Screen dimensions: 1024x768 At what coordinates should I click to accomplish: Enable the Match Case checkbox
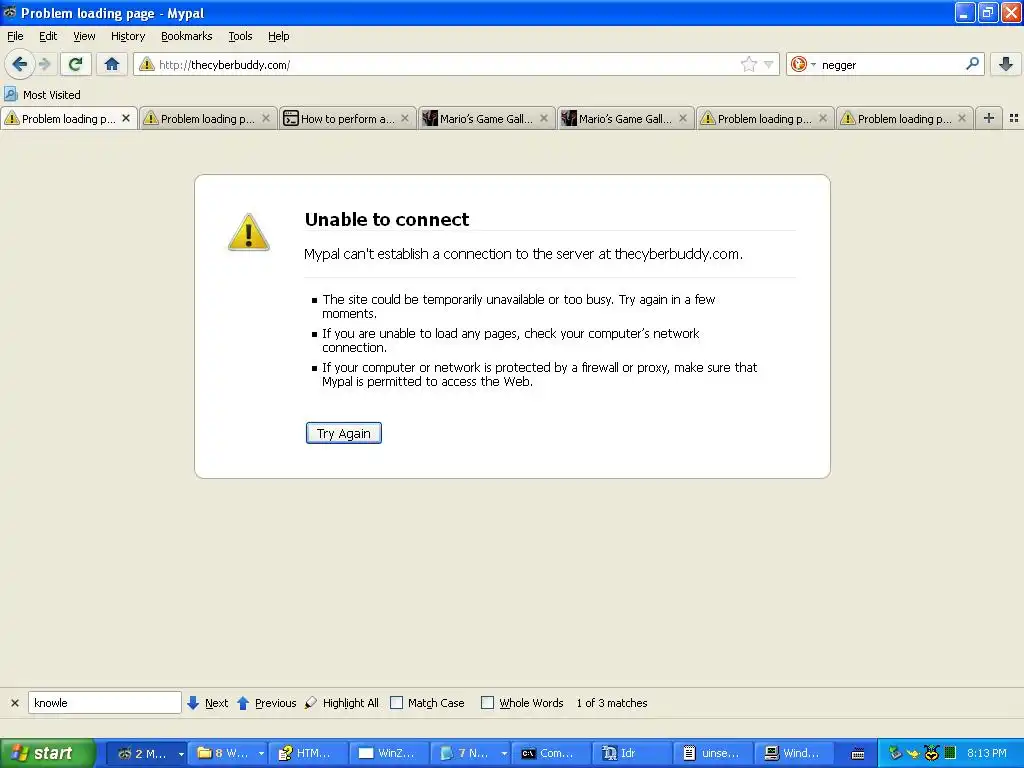(x=396, y=703)
